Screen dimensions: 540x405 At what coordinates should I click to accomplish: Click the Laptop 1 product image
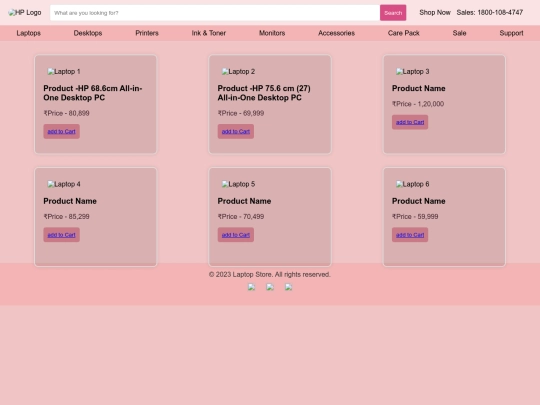tap(64, 72)
